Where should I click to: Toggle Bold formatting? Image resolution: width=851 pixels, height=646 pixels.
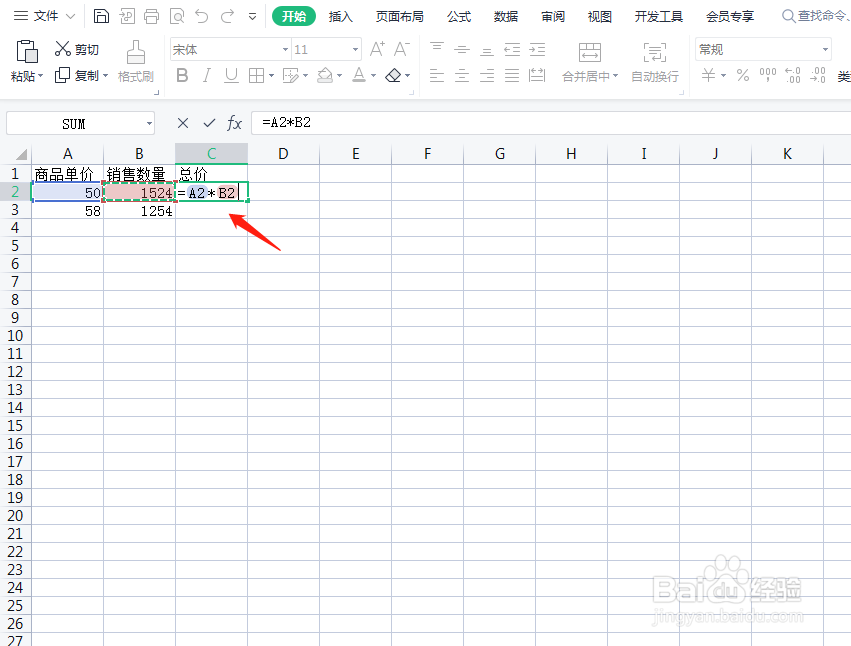coord(182,75)
